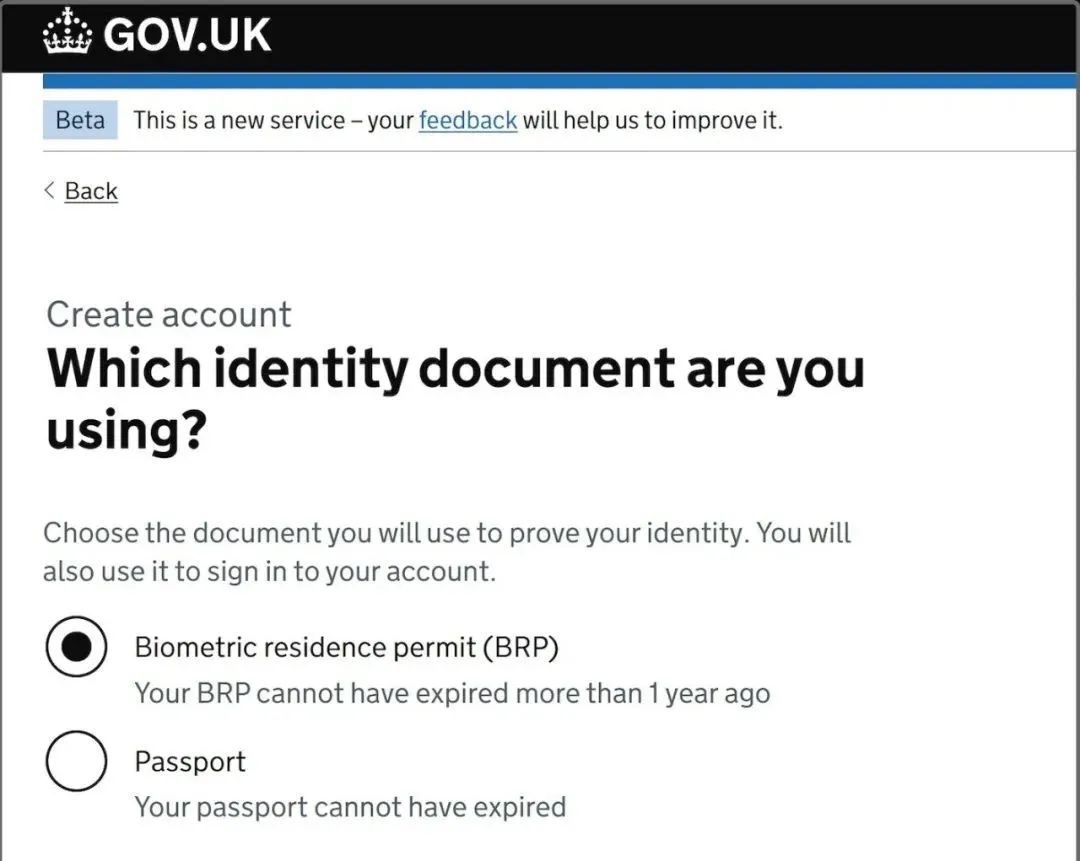Click the black GOV.UK header bar
This screenshot has width=1080, height=861.
540,38
